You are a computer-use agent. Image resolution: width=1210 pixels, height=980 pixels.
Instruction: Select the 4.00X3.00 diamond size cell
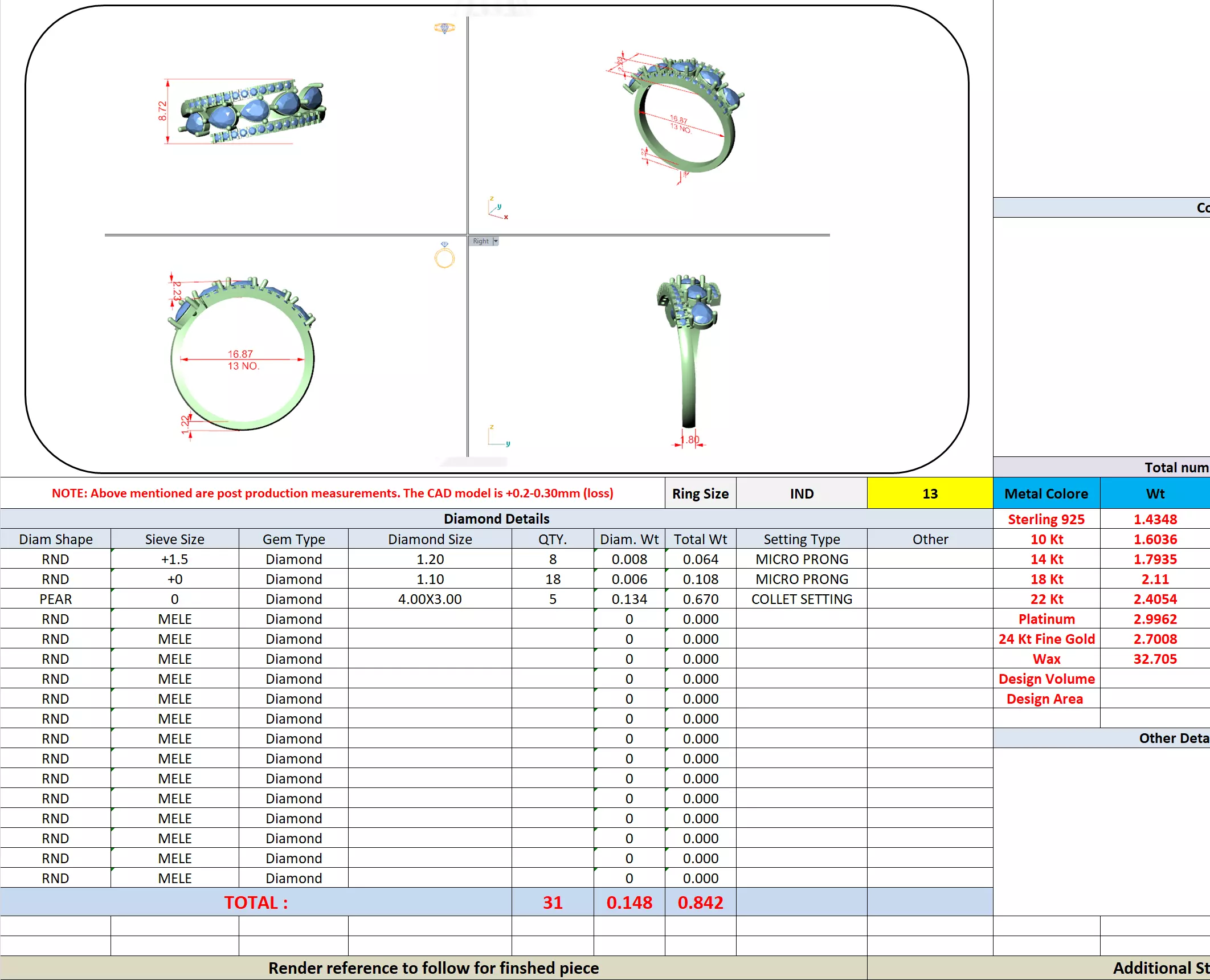[x=430, y=599]
